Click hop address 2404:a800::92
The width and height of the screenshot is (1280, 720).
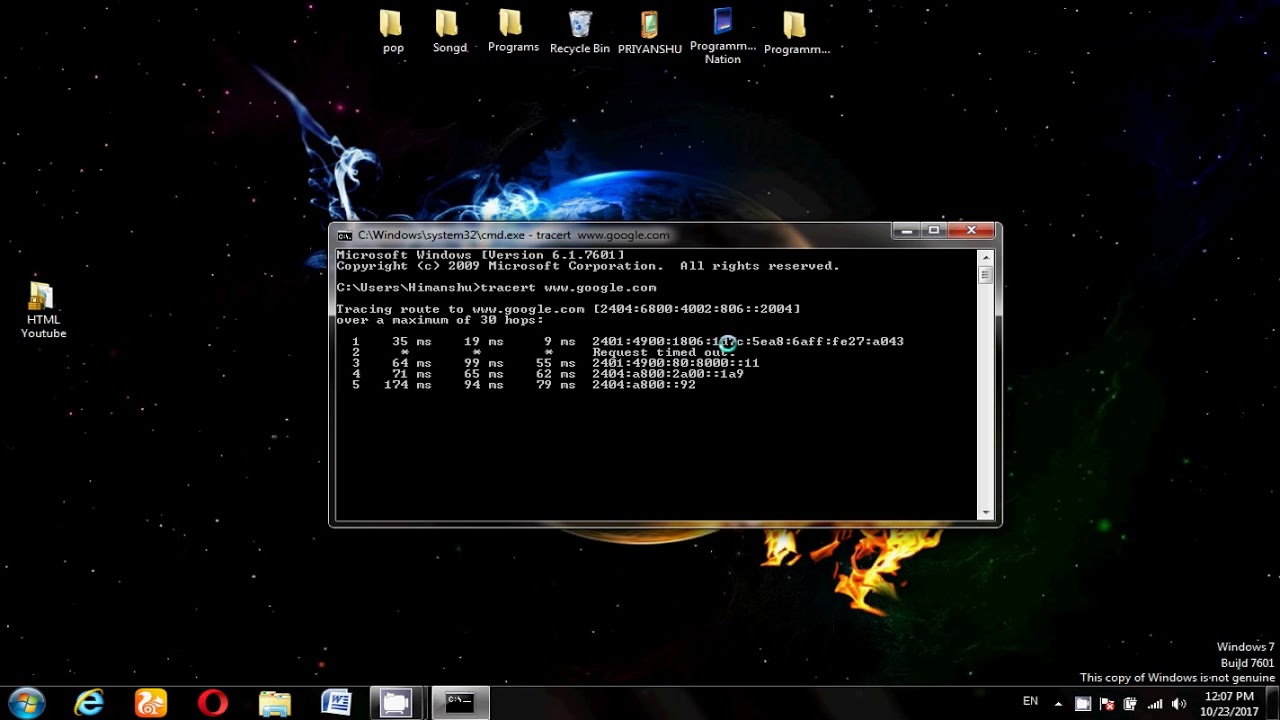pyautogui.click(x=644, y=385)
